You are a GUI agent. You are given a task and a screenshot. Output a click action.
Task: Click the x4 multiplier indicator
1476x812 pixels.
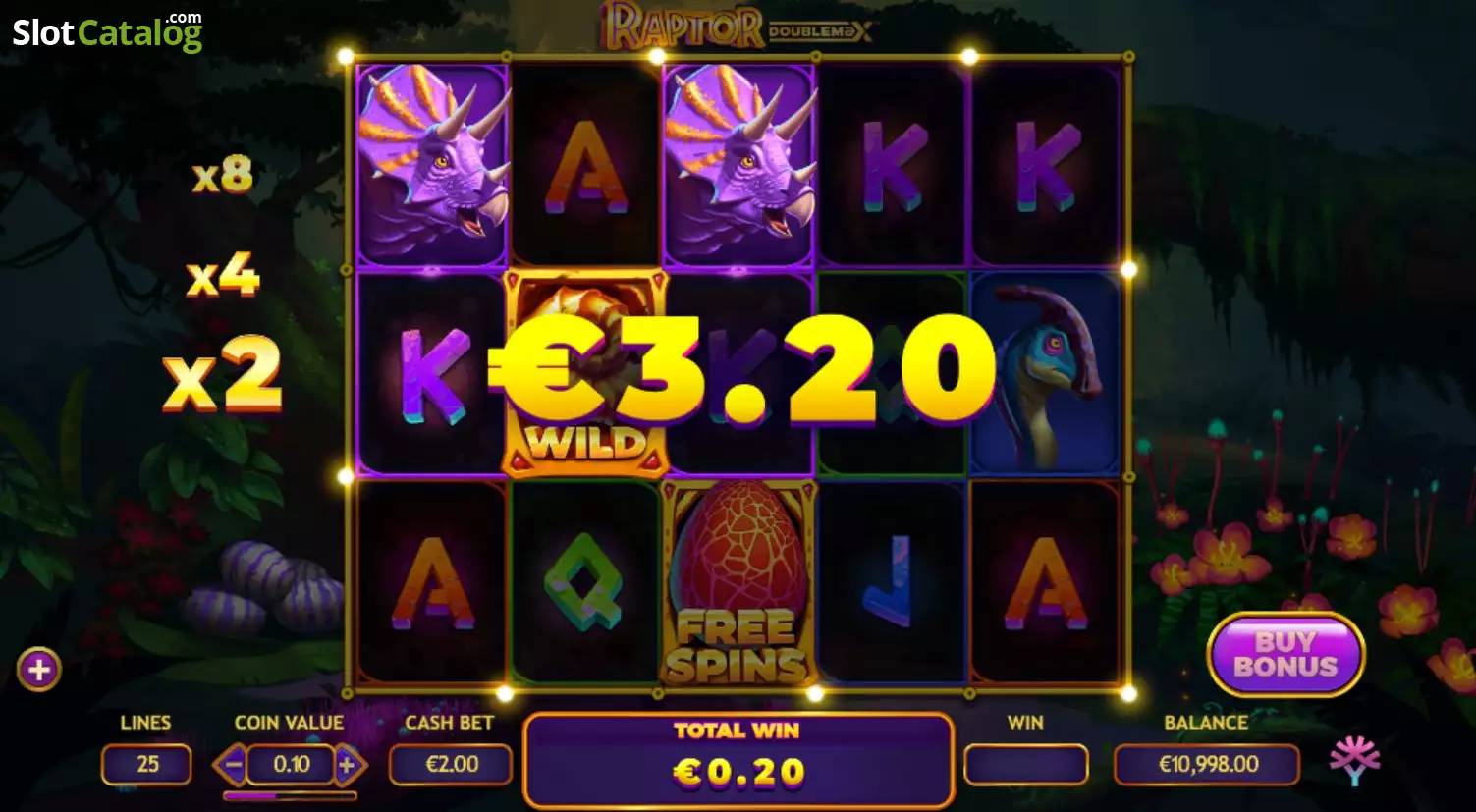[224, 276]
